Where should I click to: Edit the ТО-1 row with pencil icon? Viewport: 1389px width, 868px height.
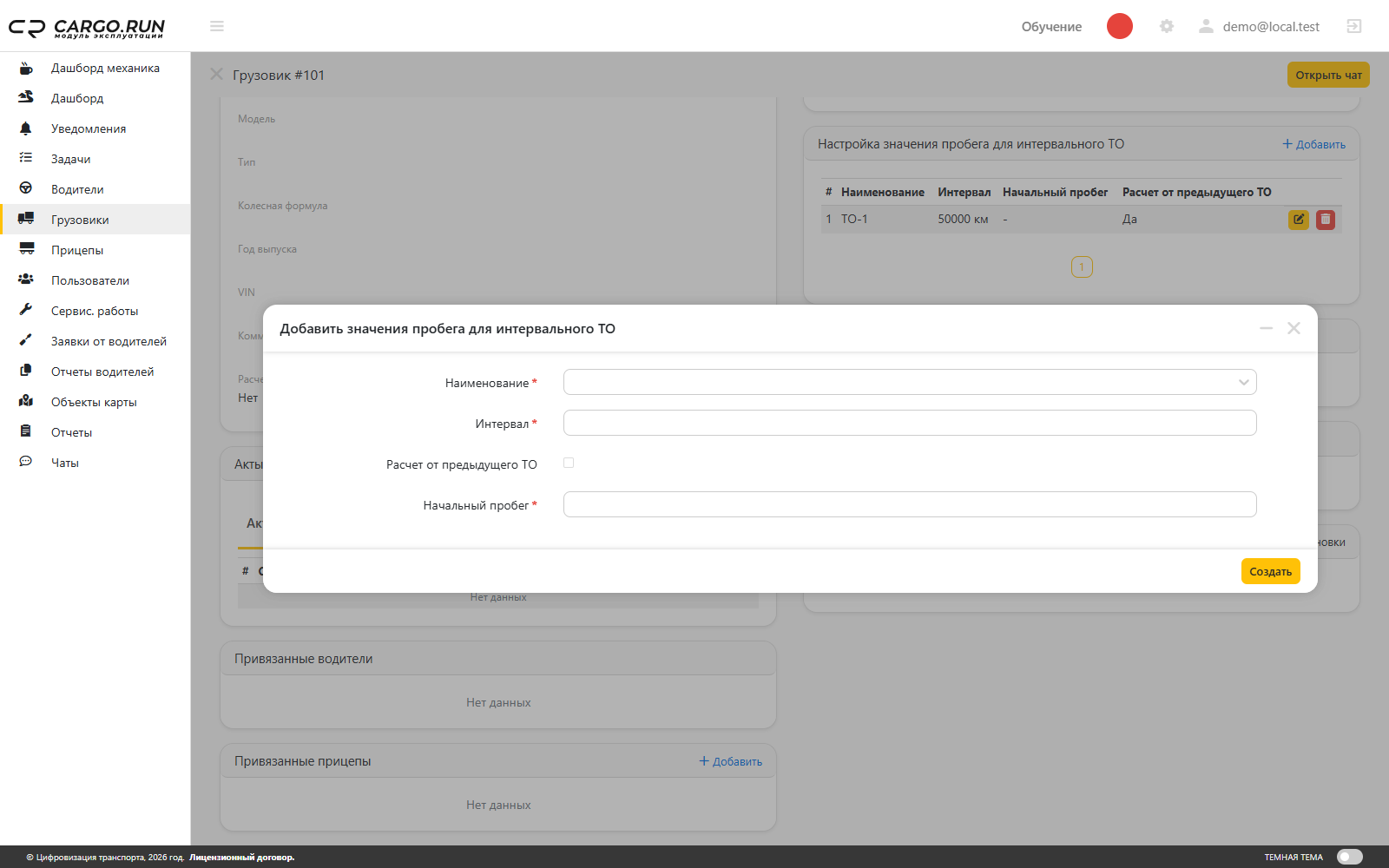point(1298,220)
